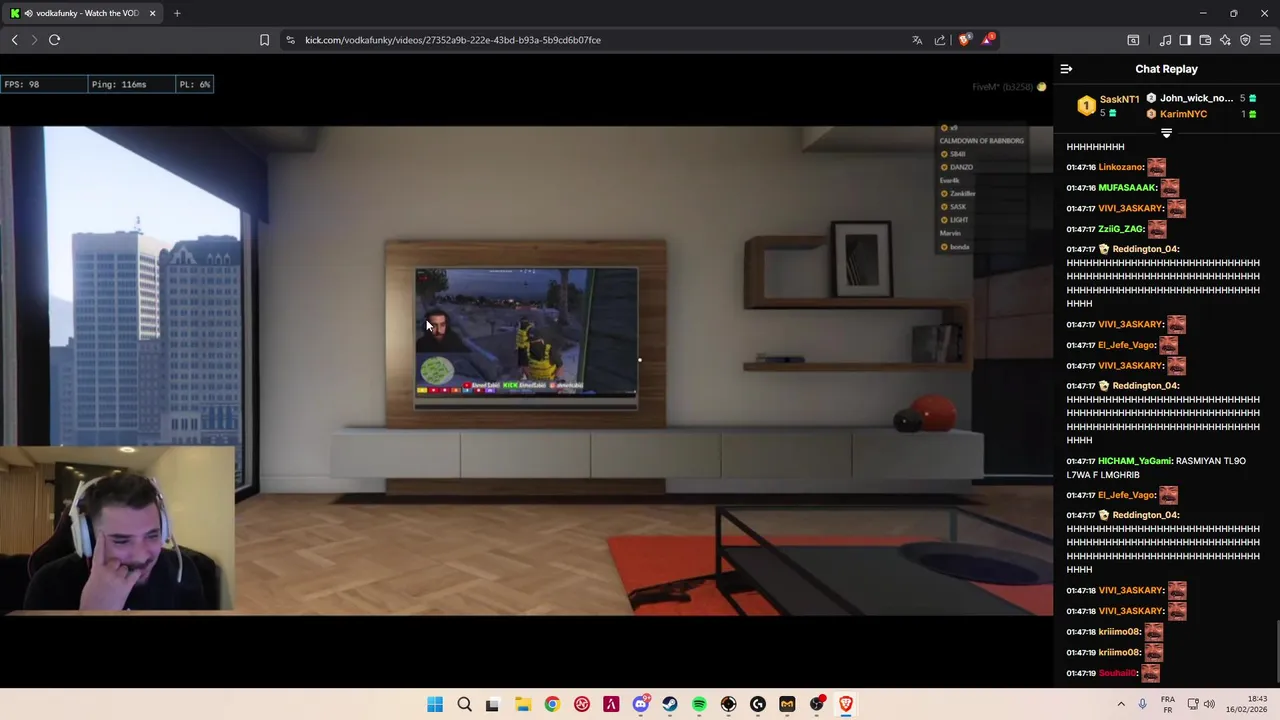Open Leo AI sparkle icon
Image resolution: width=1280 pixels, height=720 pixels.
coord(1225,40)
